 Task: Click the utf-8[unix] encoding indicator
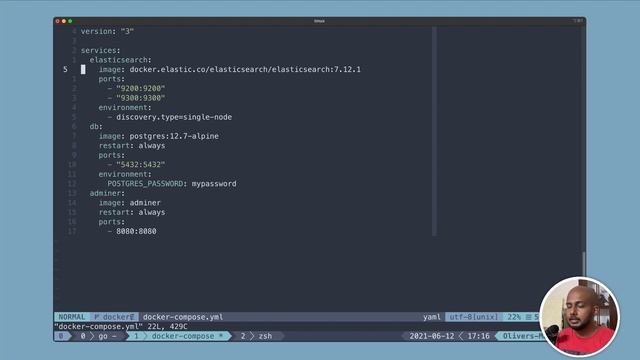tap(473, 317)
